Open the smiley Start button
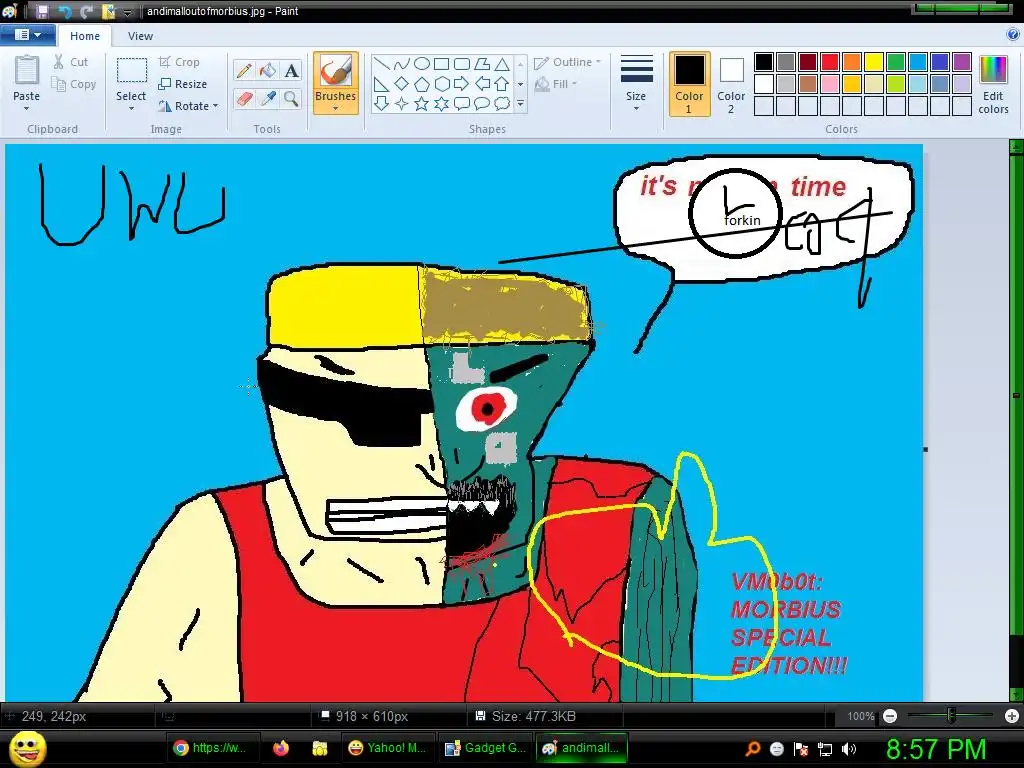Image resolution: width=1024 pixels, height=768 pixels. tap(27, 748)
